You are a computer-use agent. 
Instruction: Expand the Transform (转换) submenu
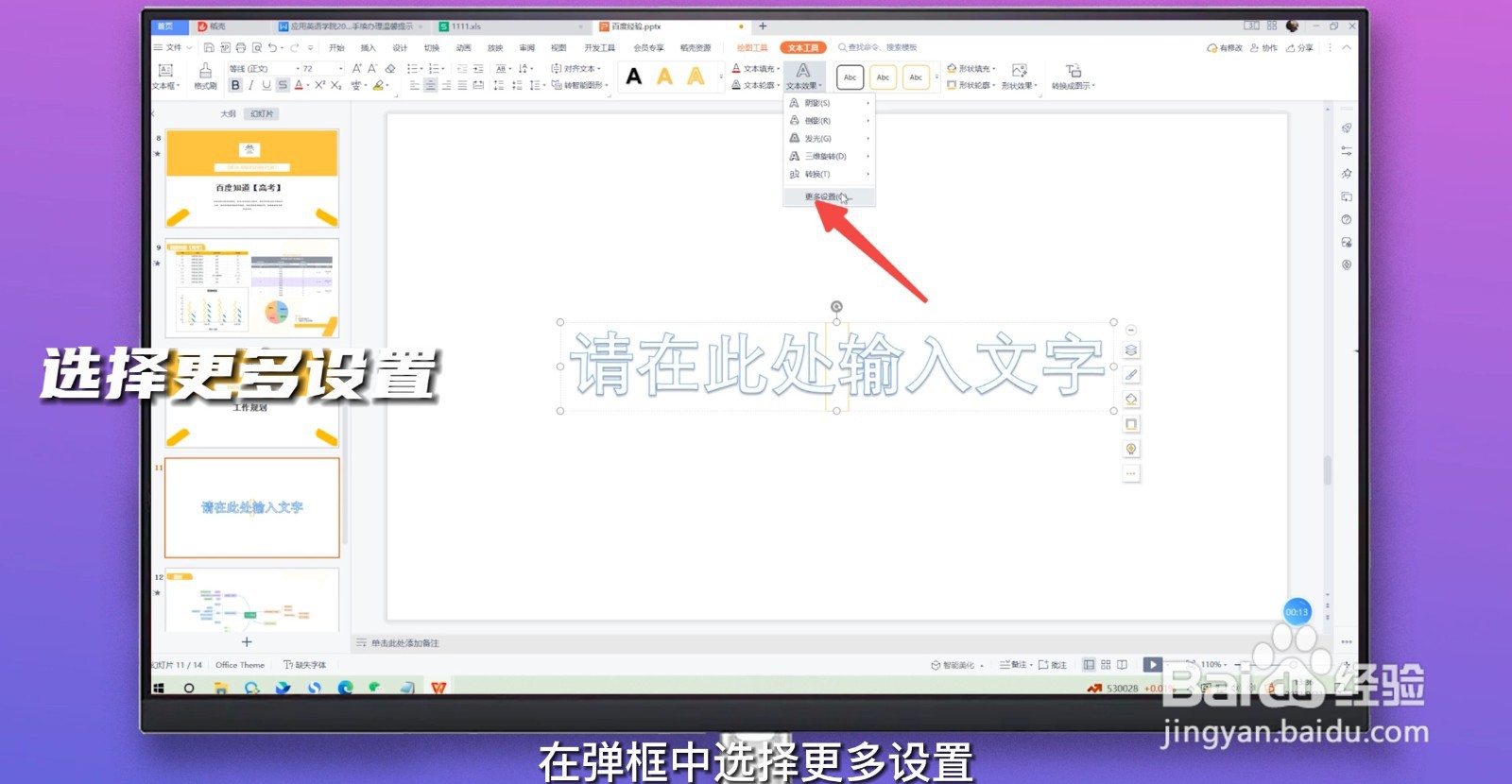829,175
